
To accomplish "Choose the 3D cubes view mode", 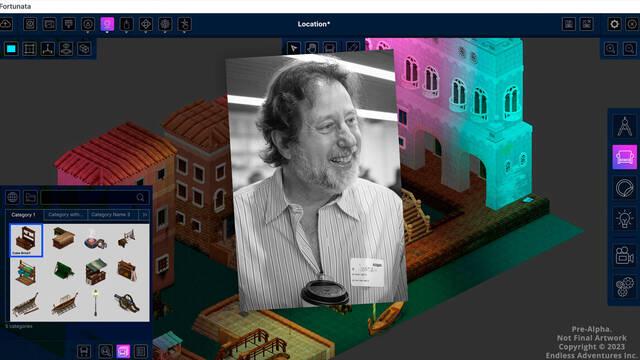I will click(x=84, y=49).
